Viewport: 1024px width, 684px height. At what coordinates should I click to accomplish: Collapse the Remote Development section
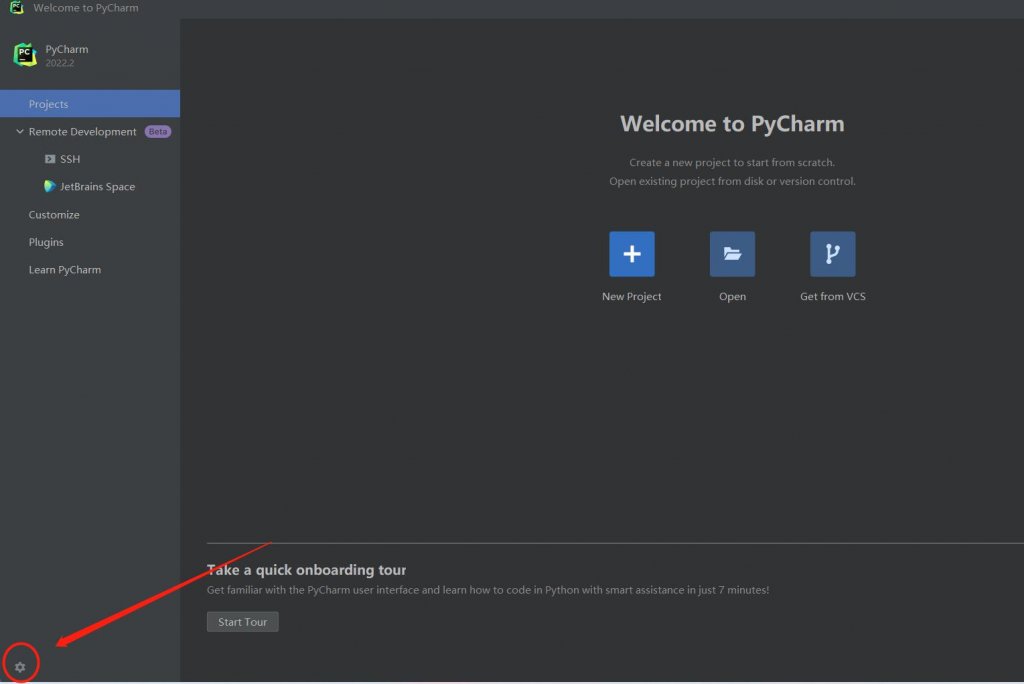pyautogui.click(x=20, y=131)
